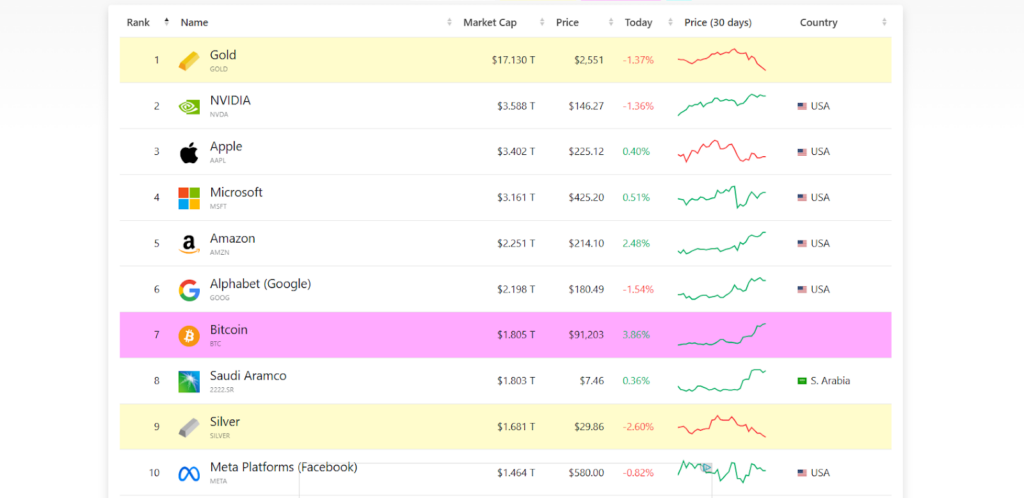Click Amazon's 30-day price chart

coord(722,243)
